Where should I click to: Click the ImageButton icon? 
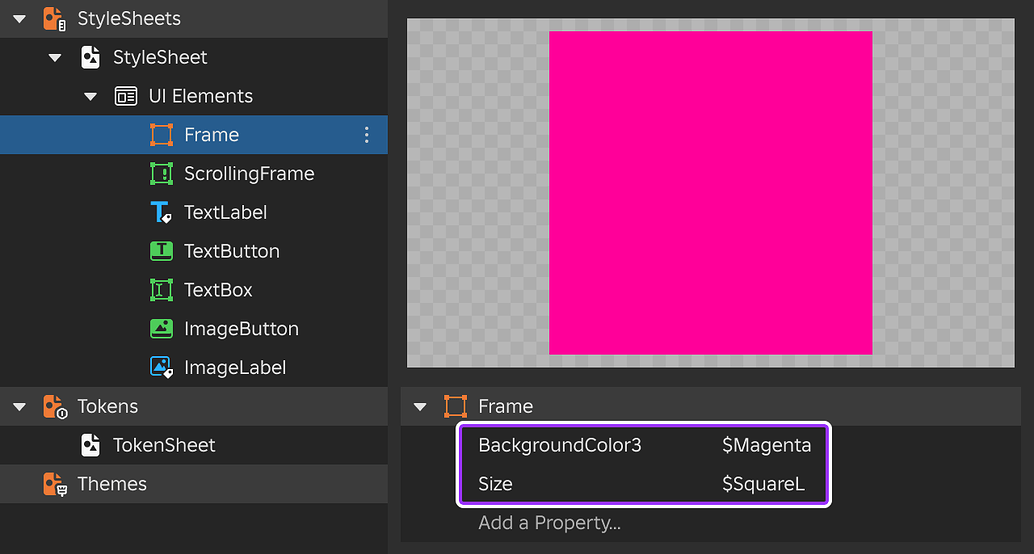tap(162, 328)
